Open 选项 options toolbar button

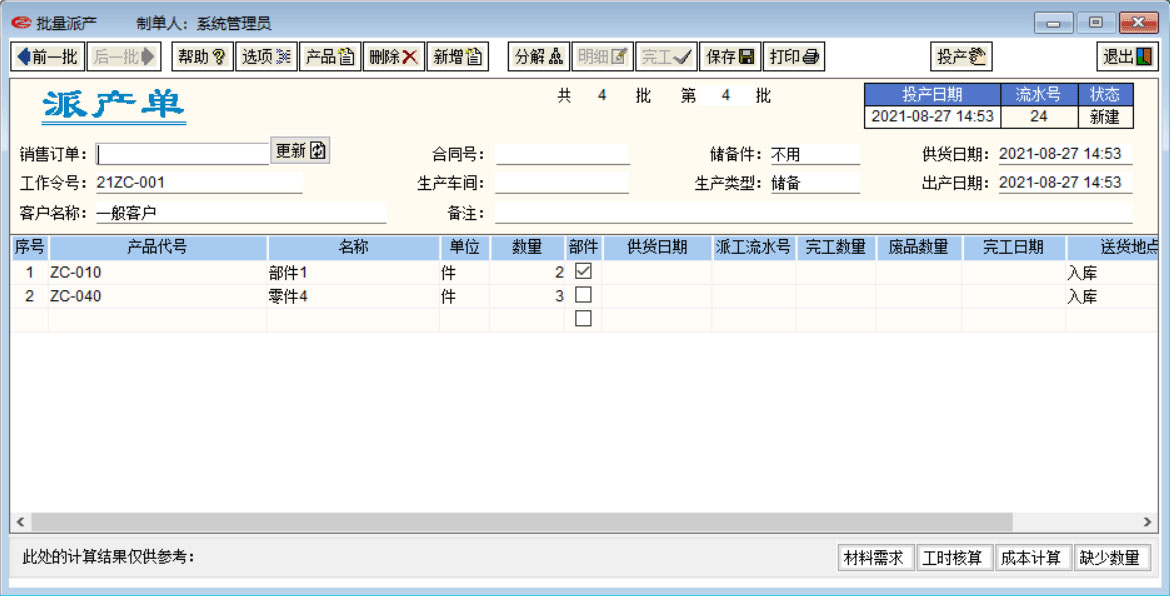266,57
